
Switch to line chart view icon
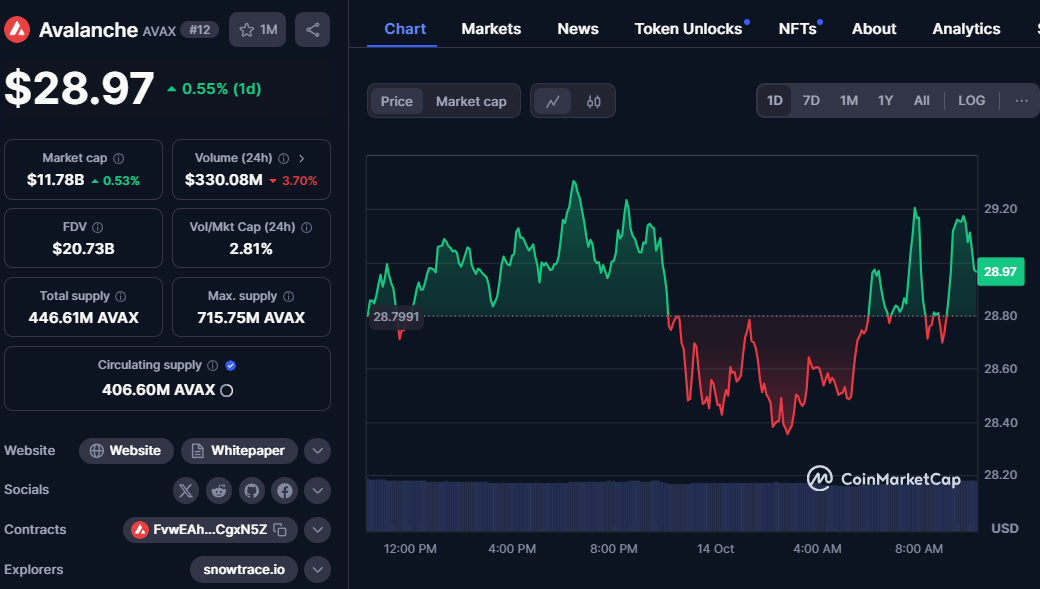click(552, 101)
